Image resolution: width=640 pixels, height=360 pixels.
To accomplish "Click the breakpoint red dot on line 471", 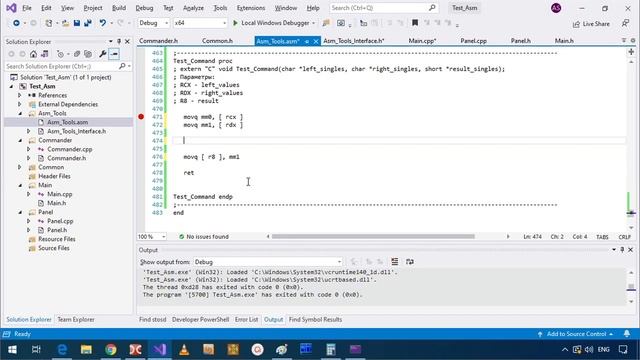I will [x=141, y=117].
